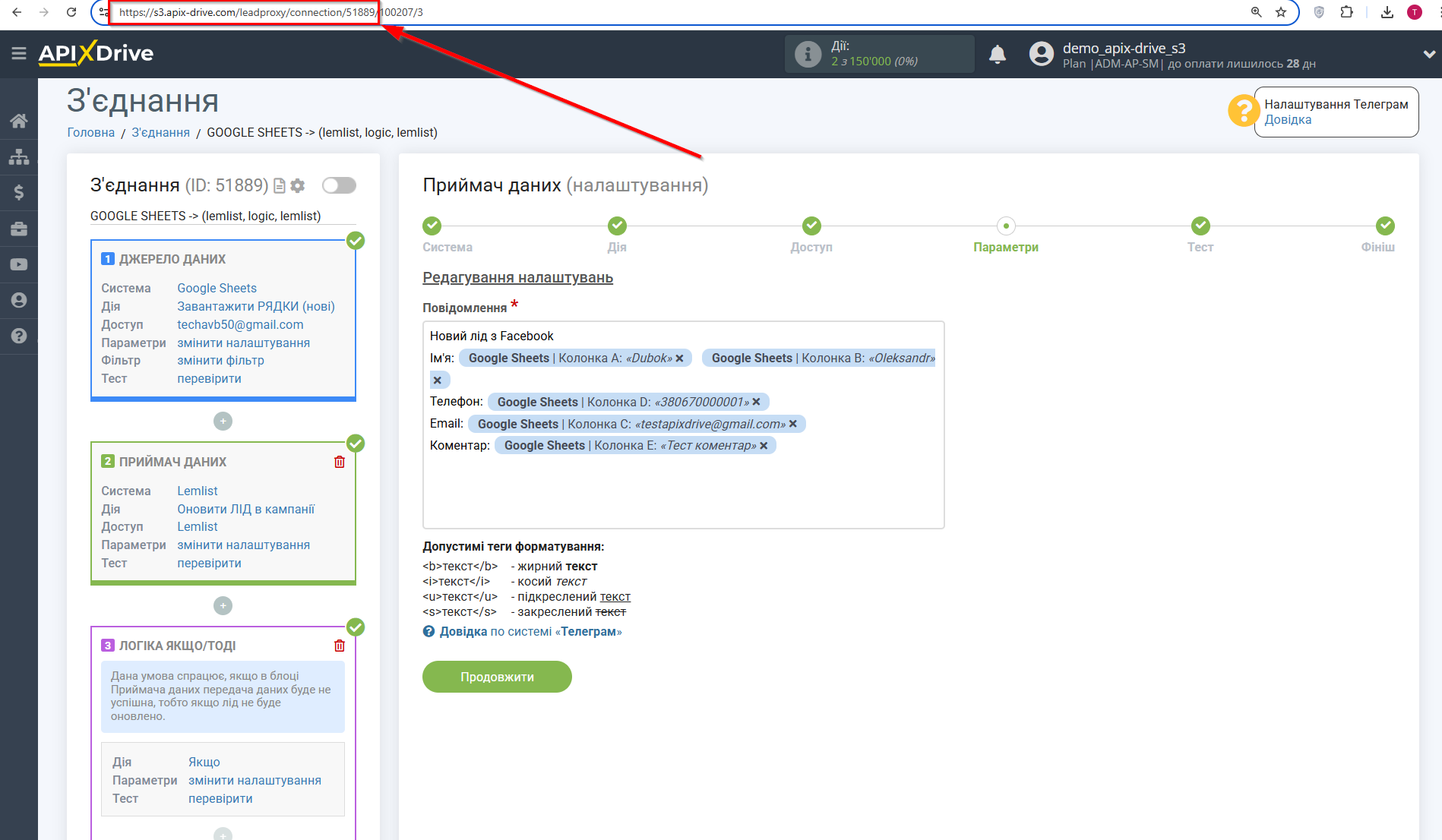Reload the browser page
Screen dimensions: 1442x840
point(71,12)
